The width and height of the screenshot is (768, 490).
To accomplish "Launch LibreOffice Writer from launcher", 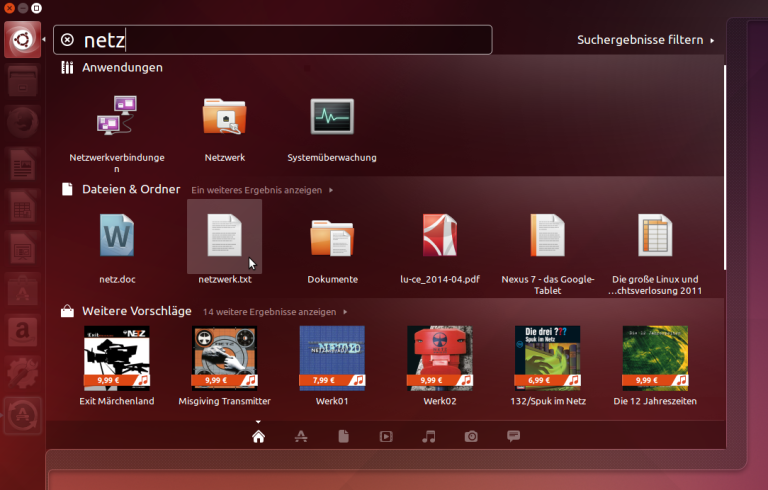I will click(23, 164).
